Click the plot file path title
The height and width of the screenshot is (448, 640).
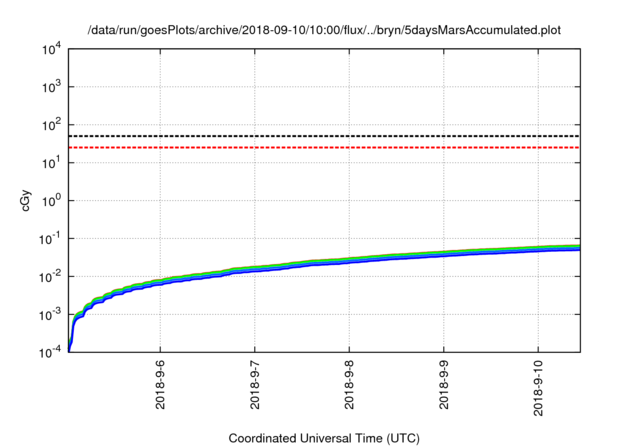[324, 30]
